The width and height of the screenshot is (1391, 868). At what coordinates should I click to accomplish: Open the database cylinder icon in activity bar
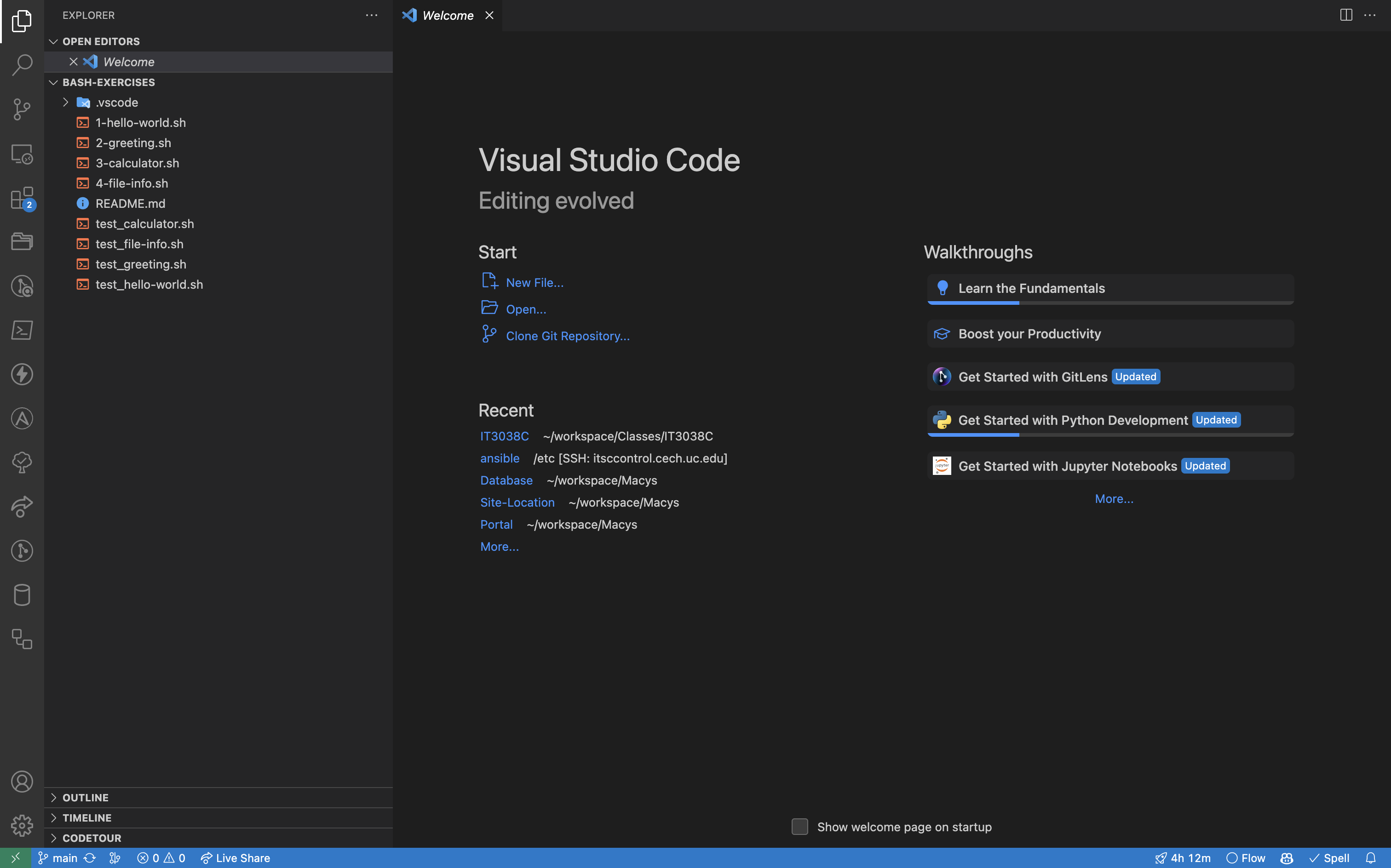click(x=22, y=595)
